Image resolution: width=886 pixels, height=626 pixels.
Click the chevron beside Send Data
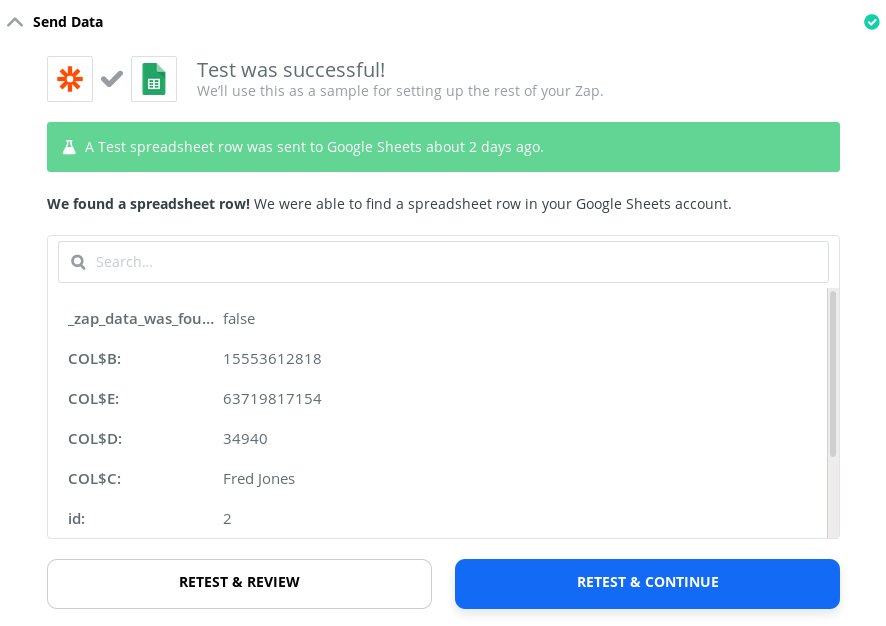(14, 20)
